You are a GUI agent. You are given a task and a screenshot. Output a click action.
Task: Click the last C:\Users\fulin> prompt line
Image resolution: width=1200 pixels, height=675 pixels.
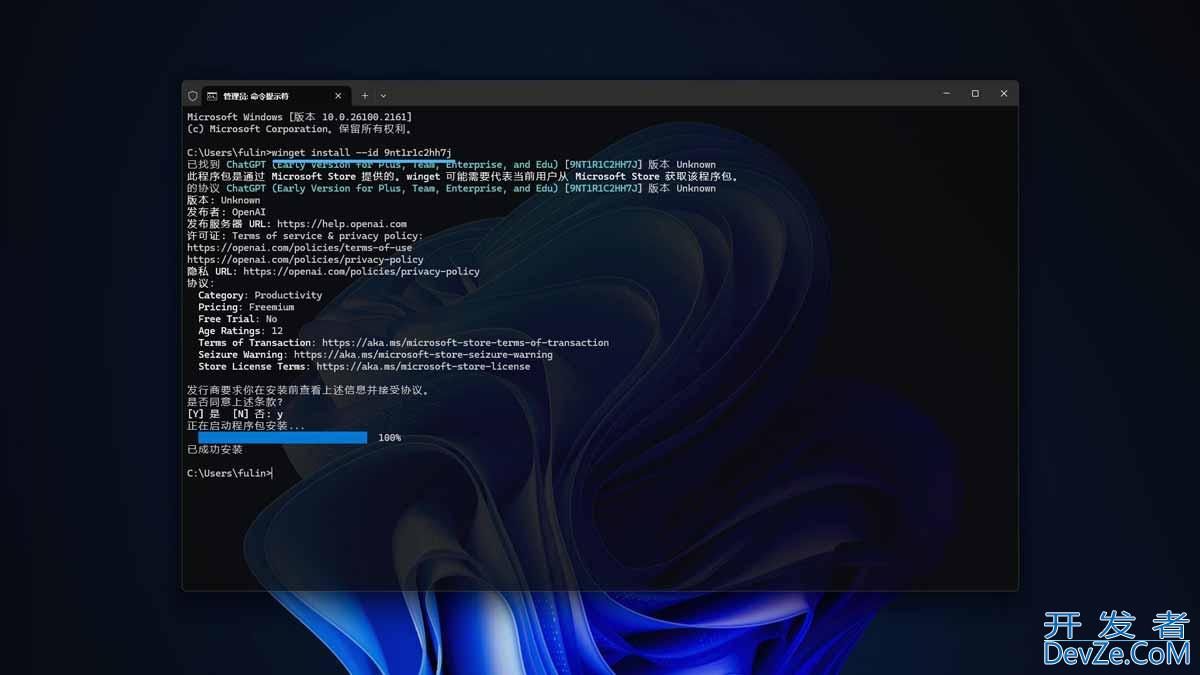(229, 473)
